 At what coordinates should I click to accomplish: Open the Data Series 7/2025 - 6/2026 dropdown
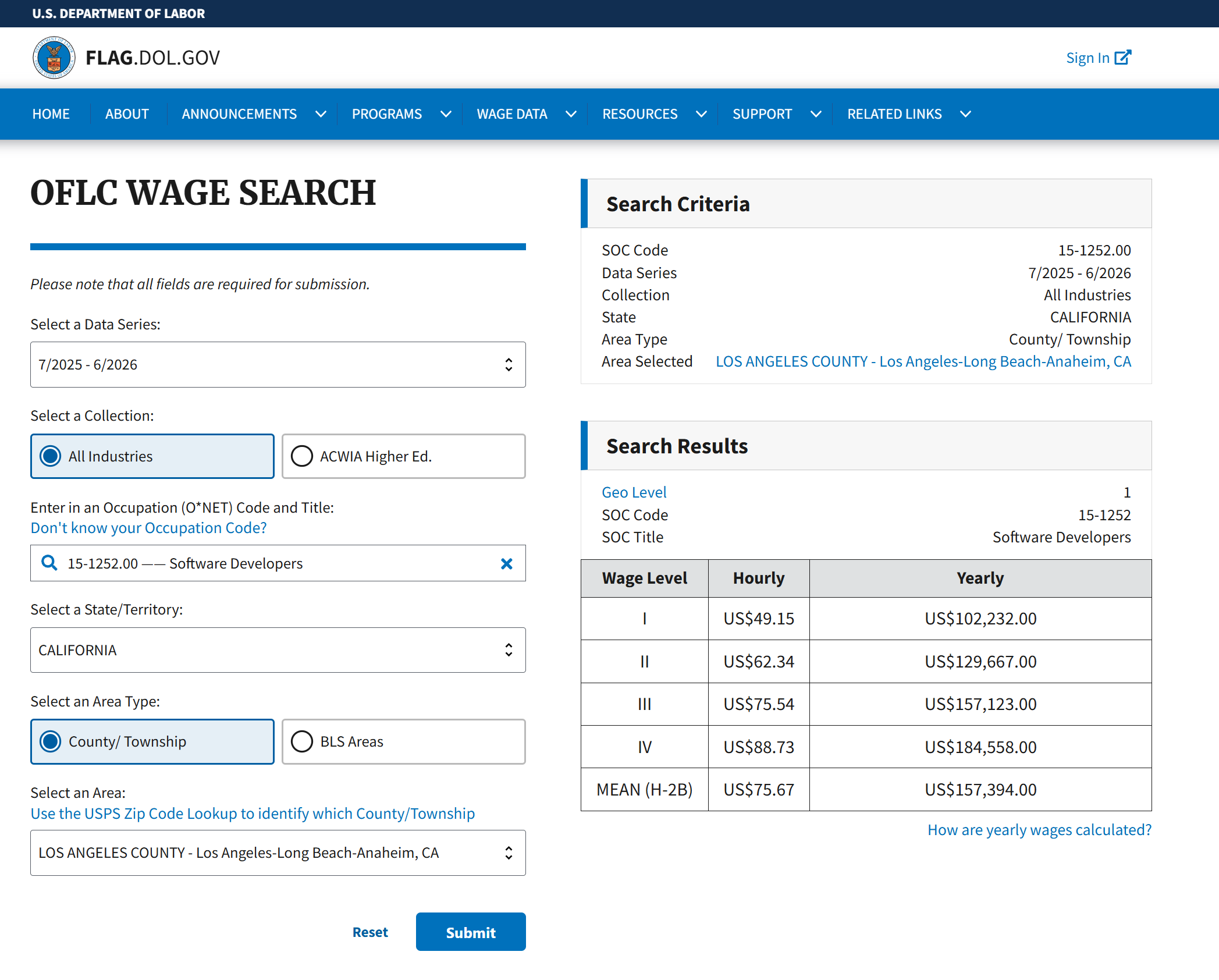(x=278, y=364)
